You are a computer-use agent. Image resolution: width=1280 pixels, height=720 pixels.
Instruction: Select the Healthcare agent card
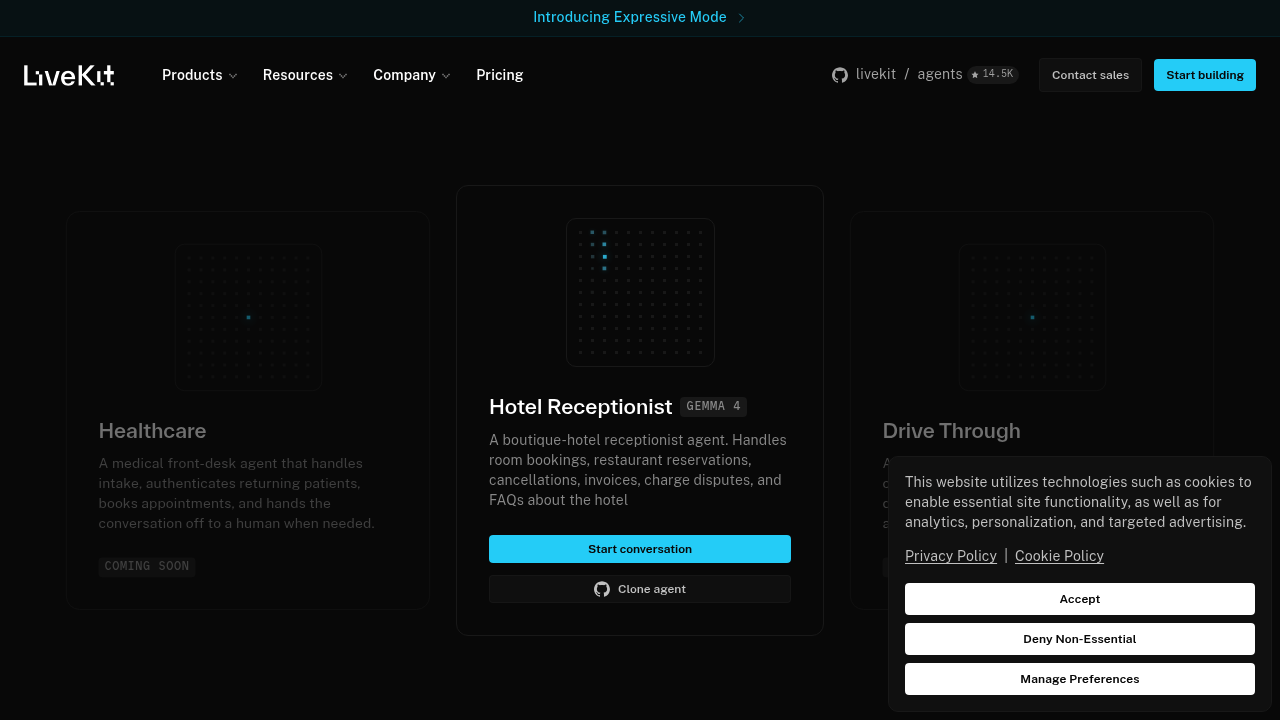[x=248, y=410]
